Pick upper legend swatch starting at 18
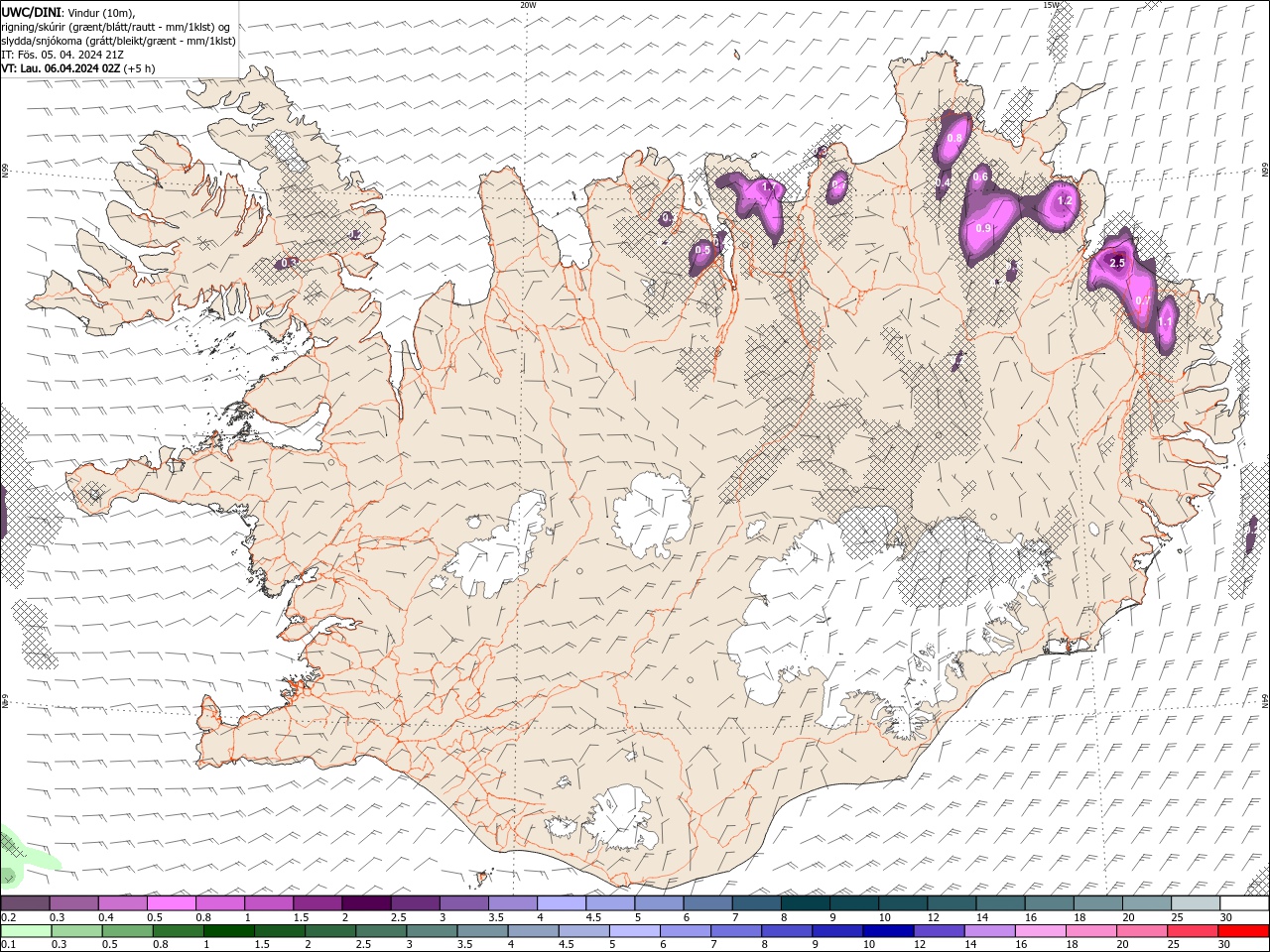1270x952 pixels. point(1098,903)
